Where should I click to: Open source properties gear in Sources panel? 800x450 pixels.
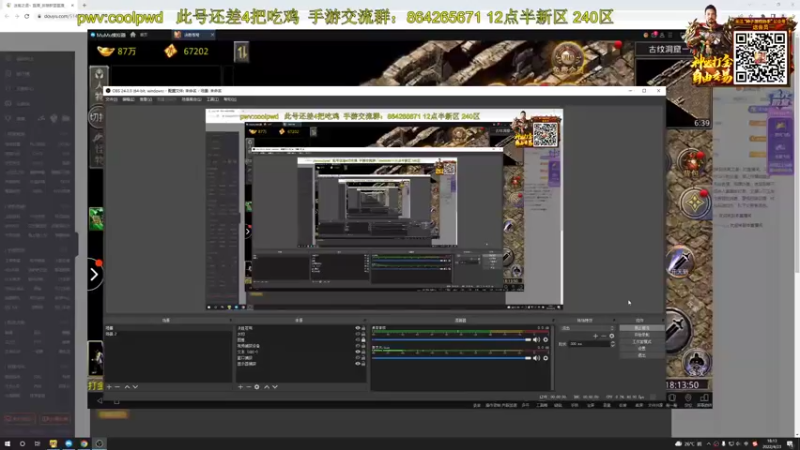click(257, 387)
